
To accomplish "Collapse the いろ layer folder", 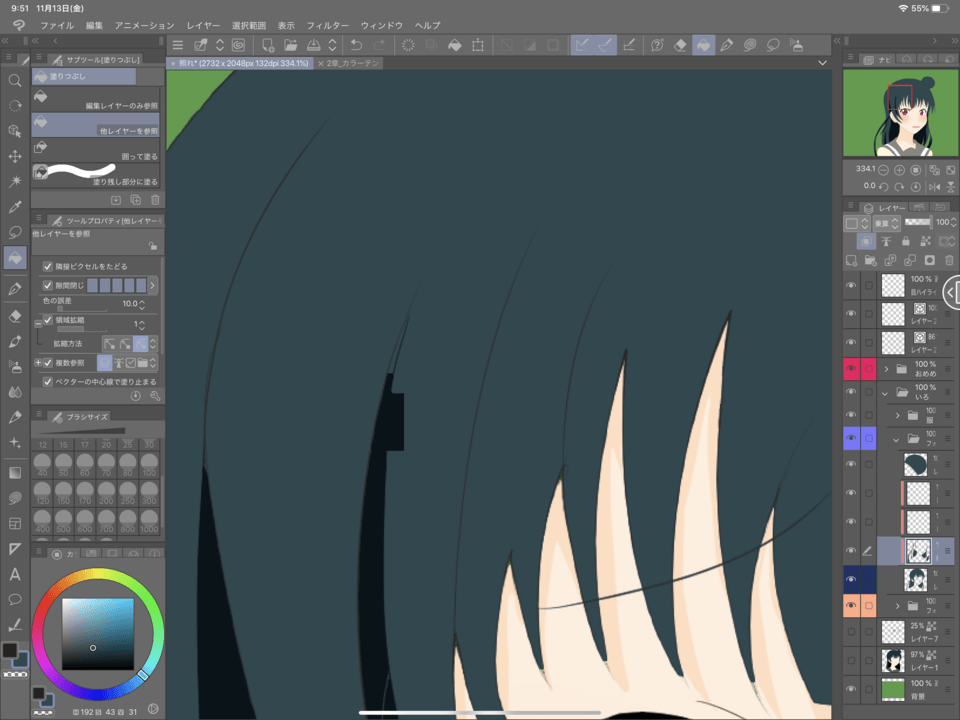I will tap(885, 393).
